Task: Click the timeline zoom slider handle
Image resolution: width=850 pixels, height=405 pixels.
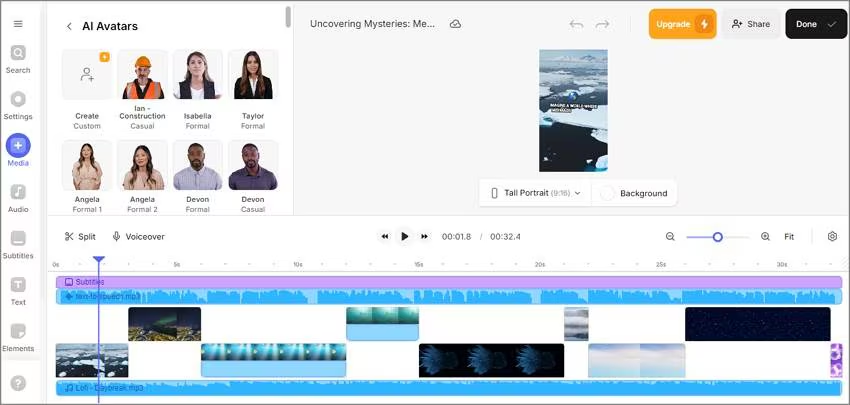Action: [x=718, y=237]
